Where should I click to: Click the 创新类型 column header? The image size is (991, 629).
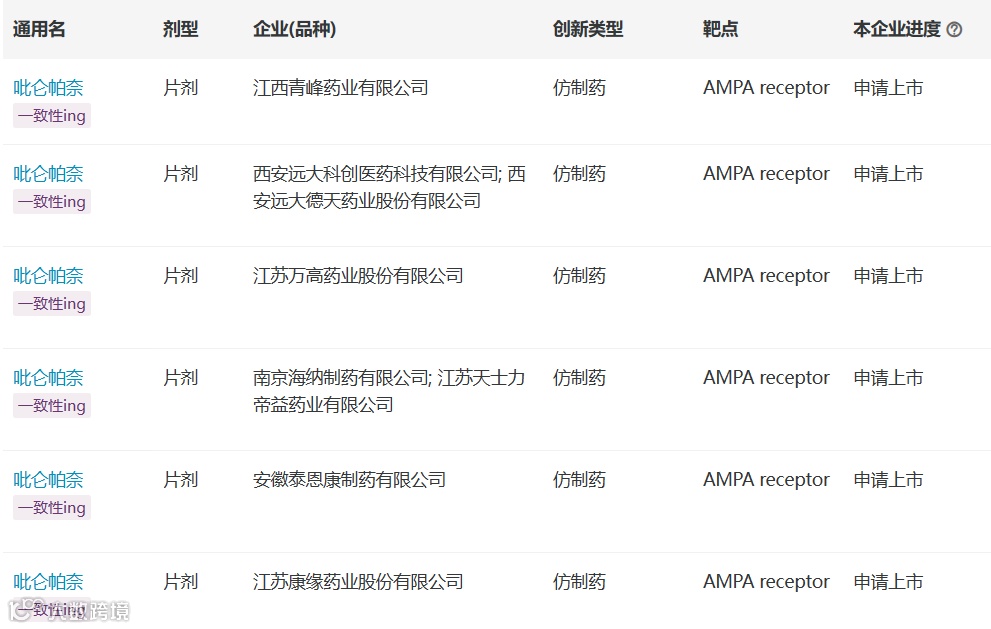588,29
